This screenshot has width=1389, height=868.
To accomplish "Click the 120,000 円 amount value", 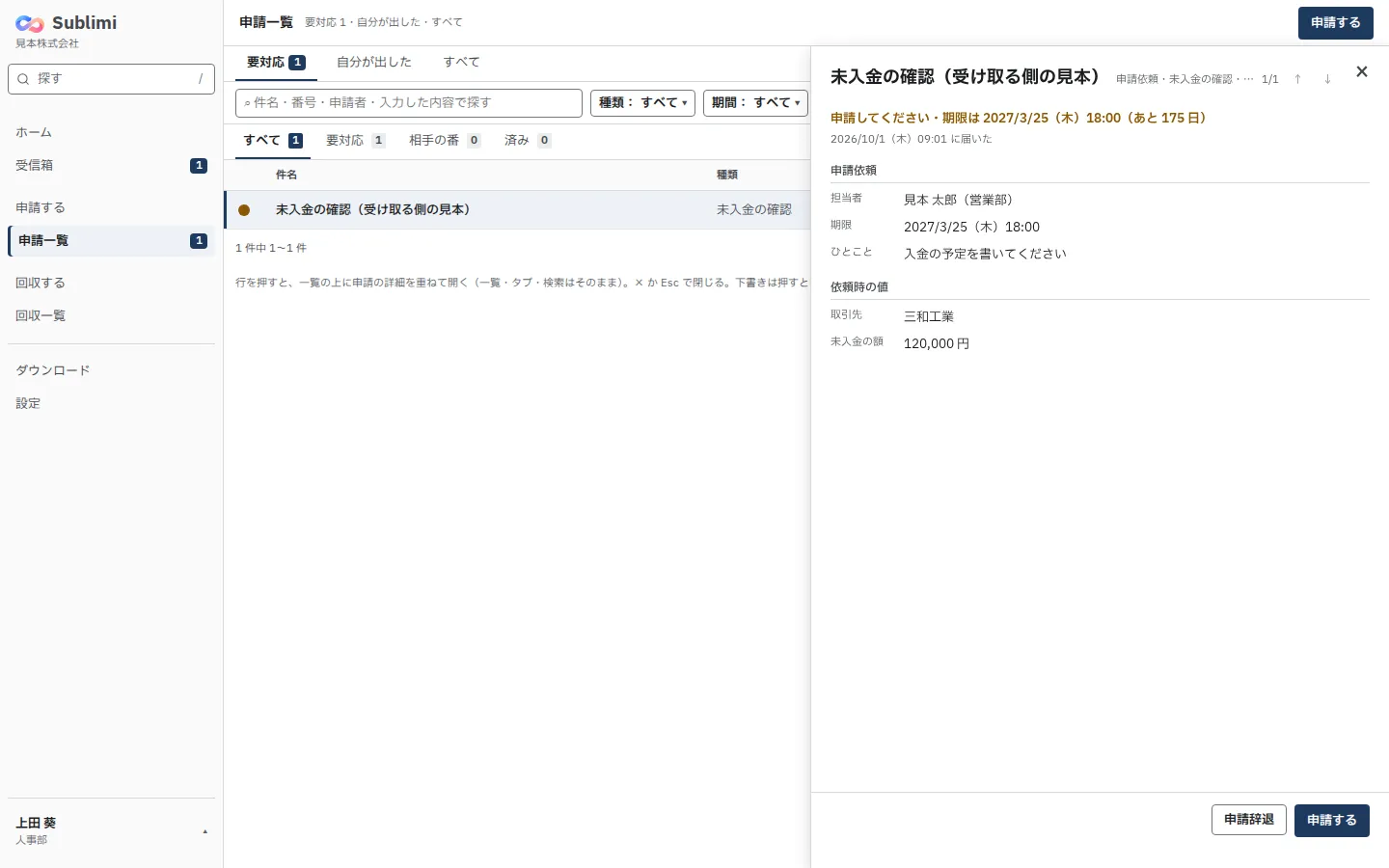I will pyautogui.click(x=937, y=343).
